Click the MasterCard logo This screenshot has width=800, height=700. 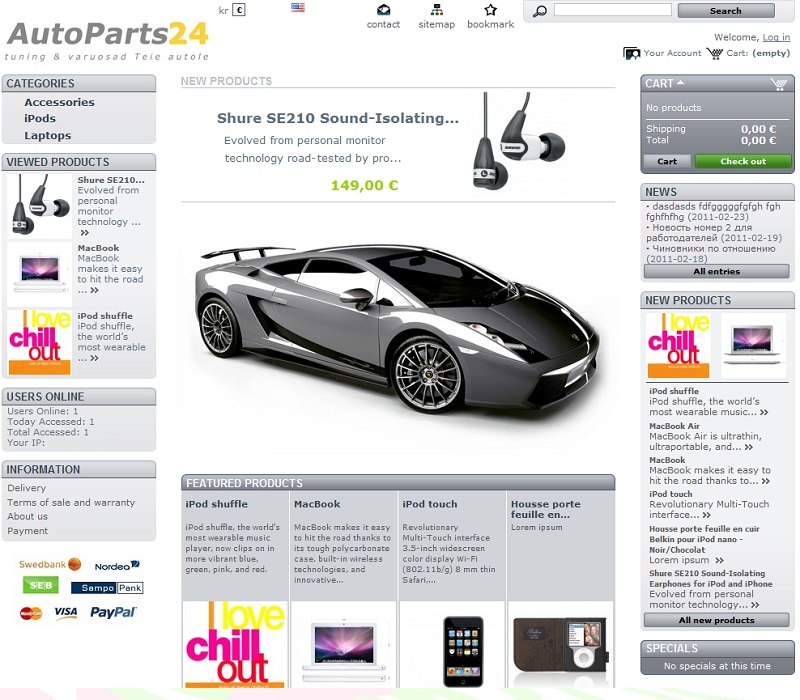click(x=31, y=613)
